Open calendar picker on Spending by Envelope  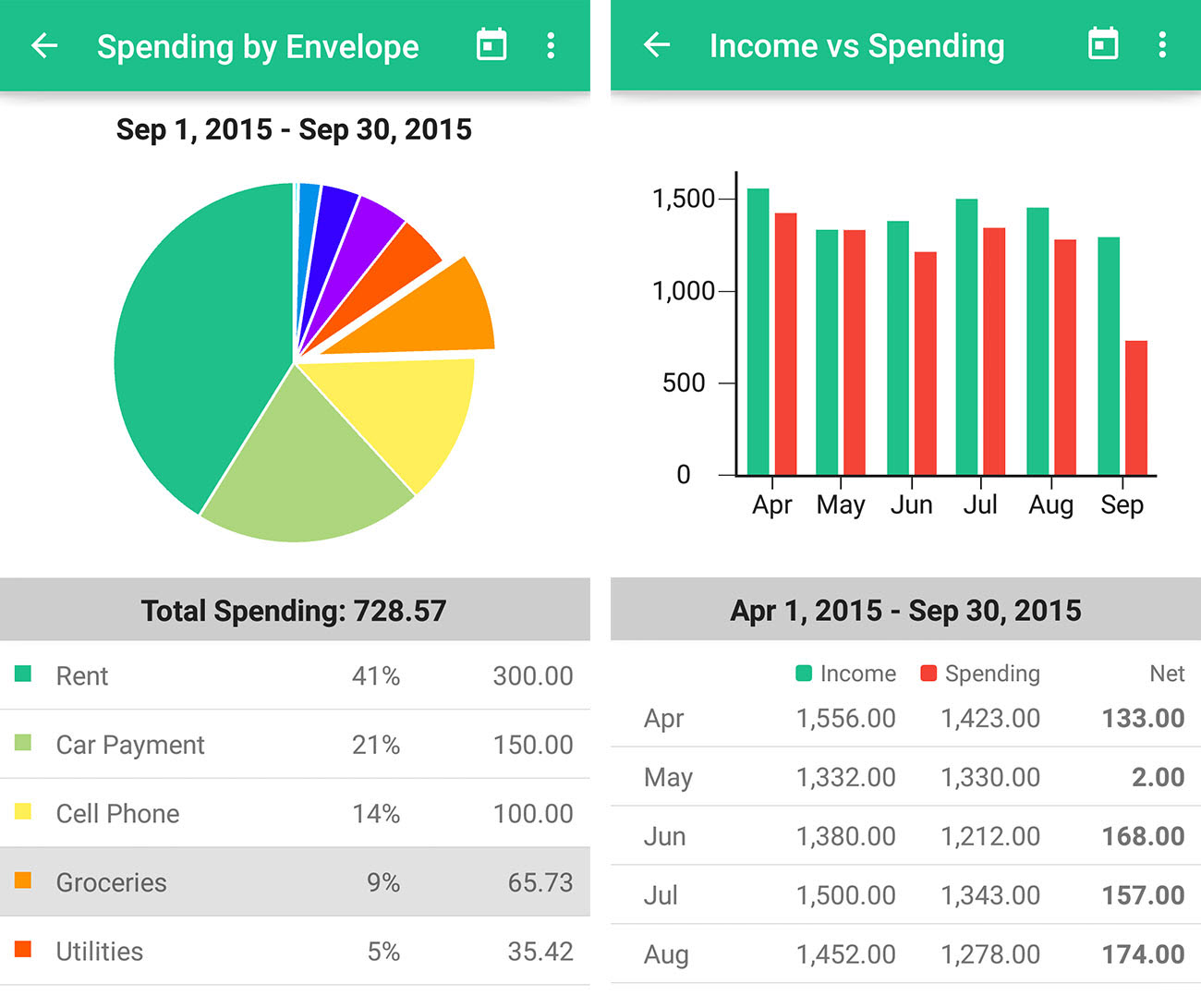coord(491,45)
